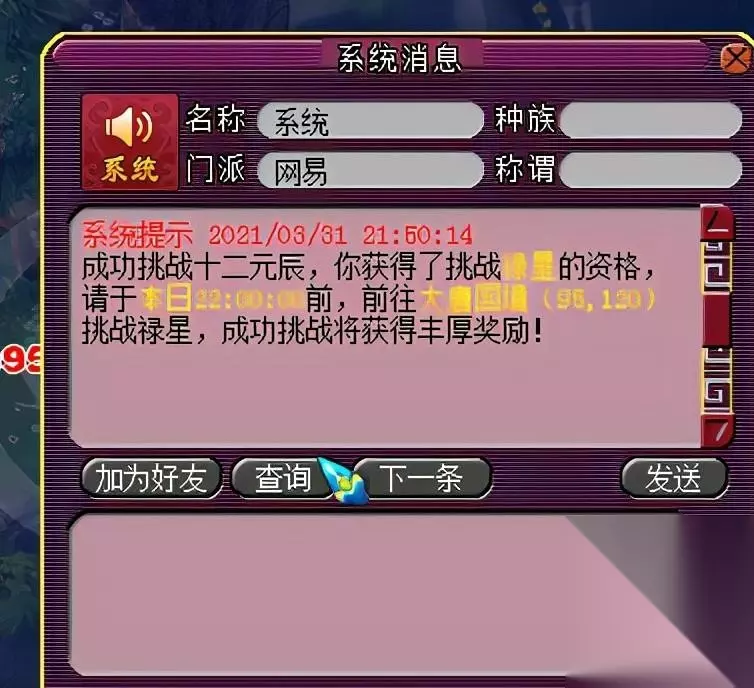The width and height of the screenshot is (754, 688).
Task: Click the 系统消息 title bar
Action: point(400,59)
